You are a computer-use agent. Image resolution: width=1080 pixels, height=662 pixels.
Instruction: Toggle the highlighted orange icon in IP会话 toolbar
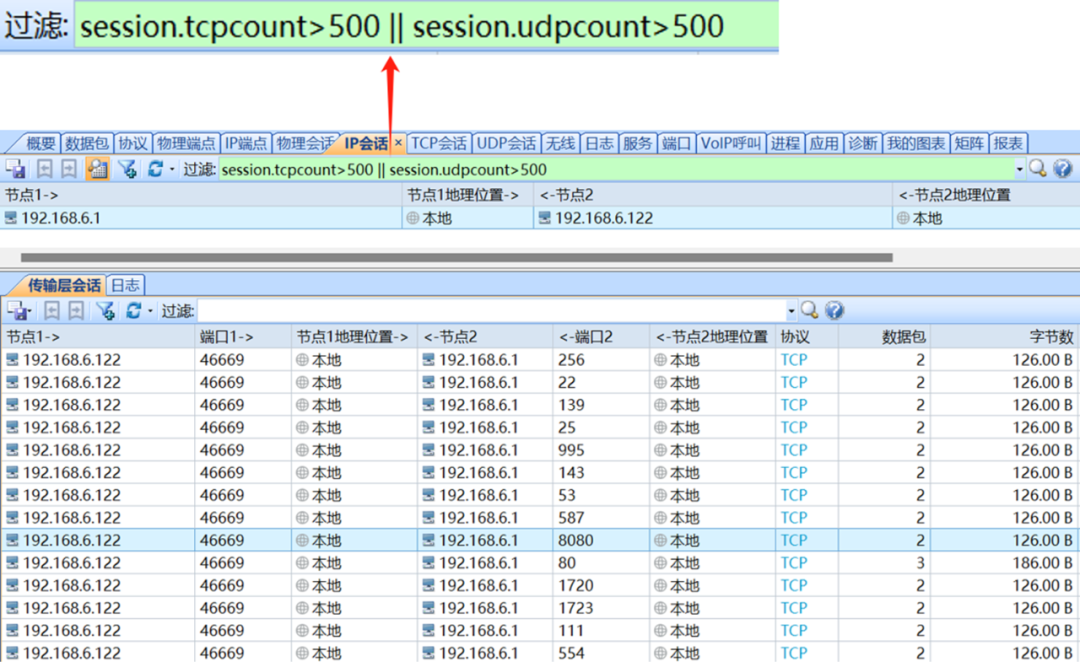[x=97, y=169]
